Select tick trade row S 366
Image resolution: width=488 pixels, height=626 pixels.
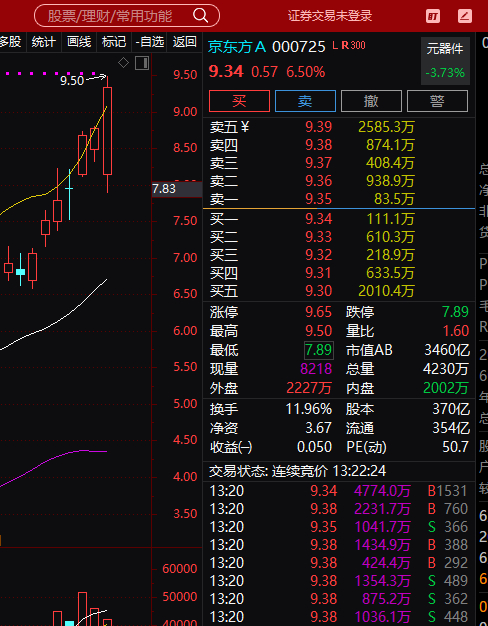pyautogui.click(x=339, y=527)
